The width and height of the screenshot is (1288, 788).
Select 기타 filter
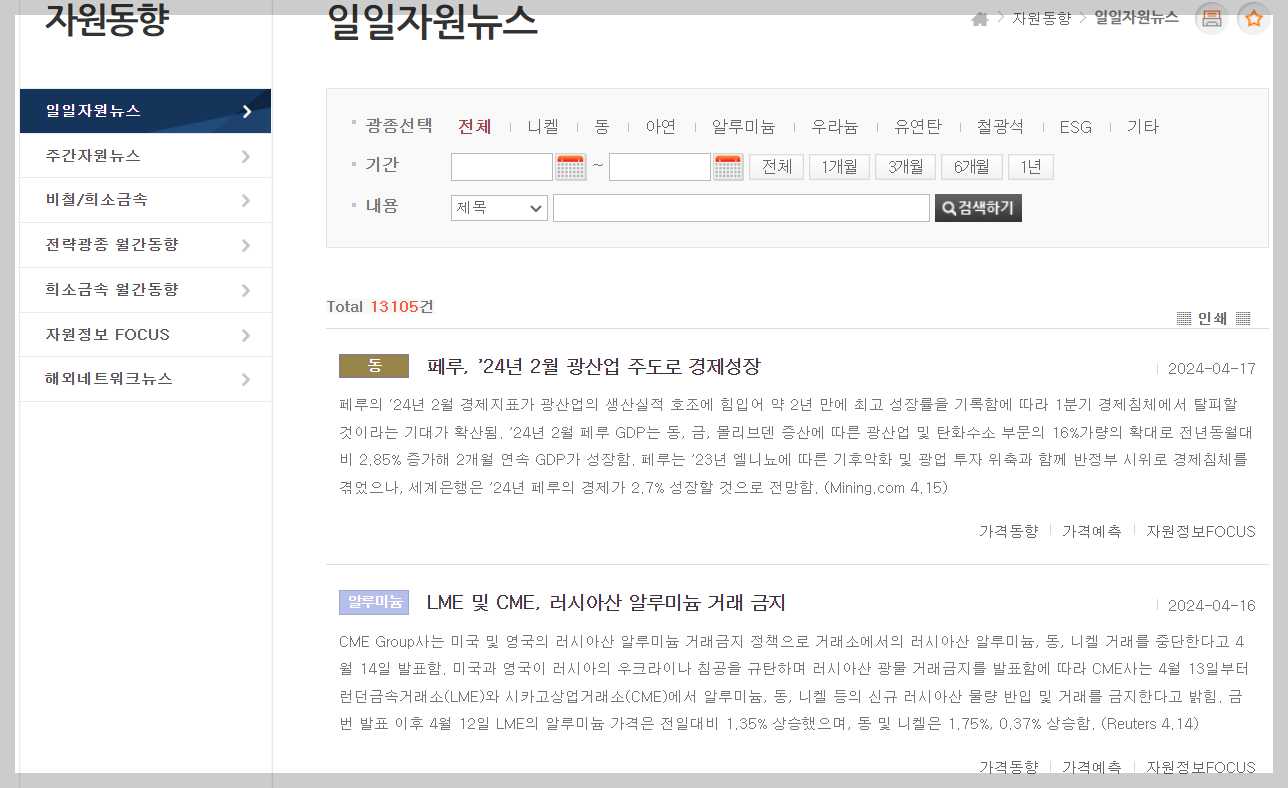coord(1143,127)
